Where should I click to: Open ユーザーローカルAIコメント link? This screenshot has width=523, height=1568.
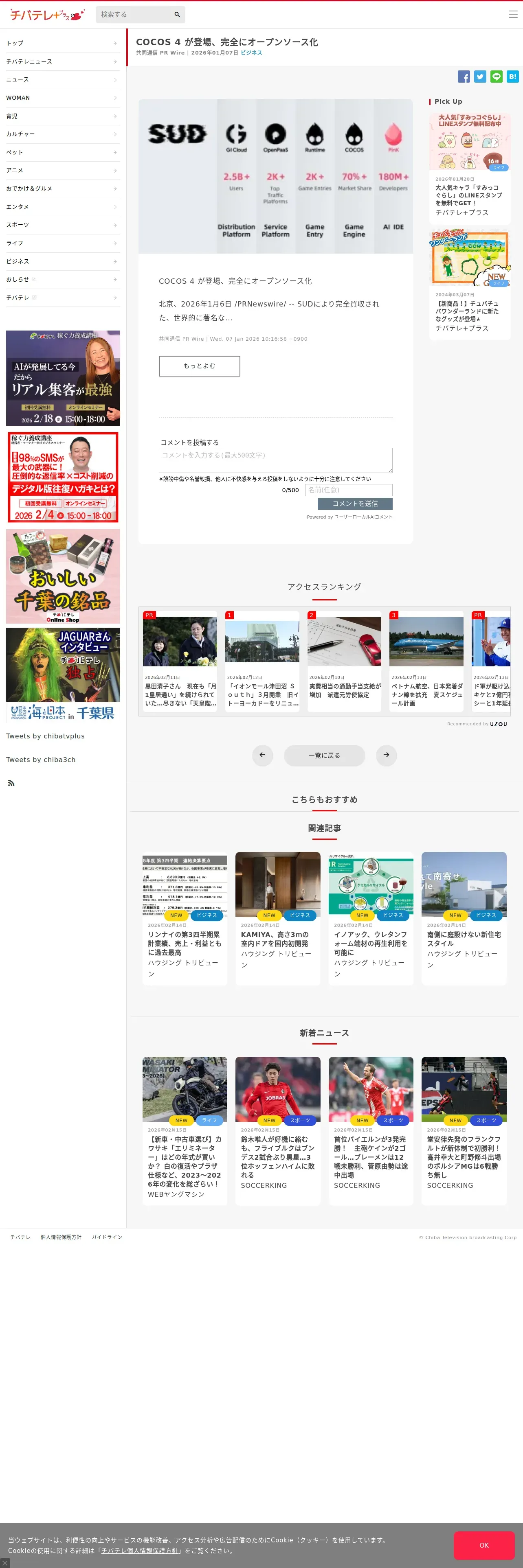coord(363,517)
